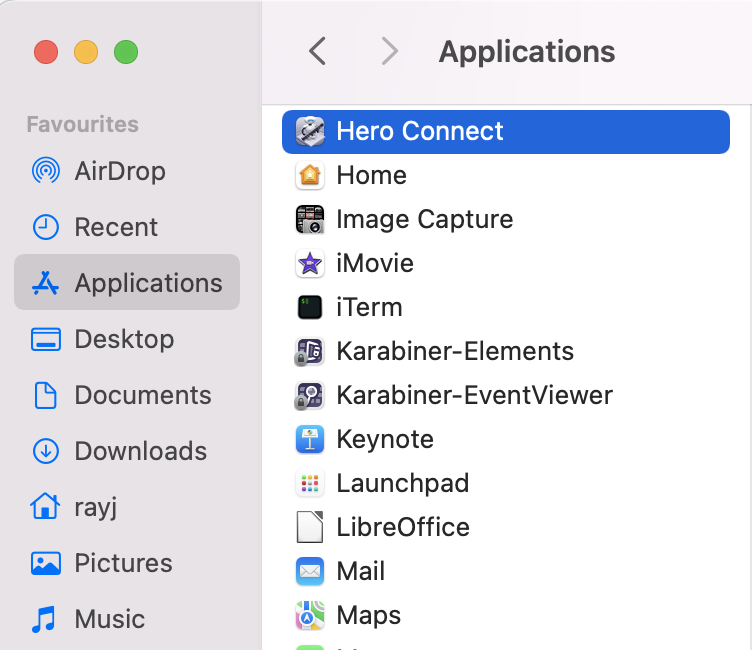Click the iMovie star icon

coord(310,263)
